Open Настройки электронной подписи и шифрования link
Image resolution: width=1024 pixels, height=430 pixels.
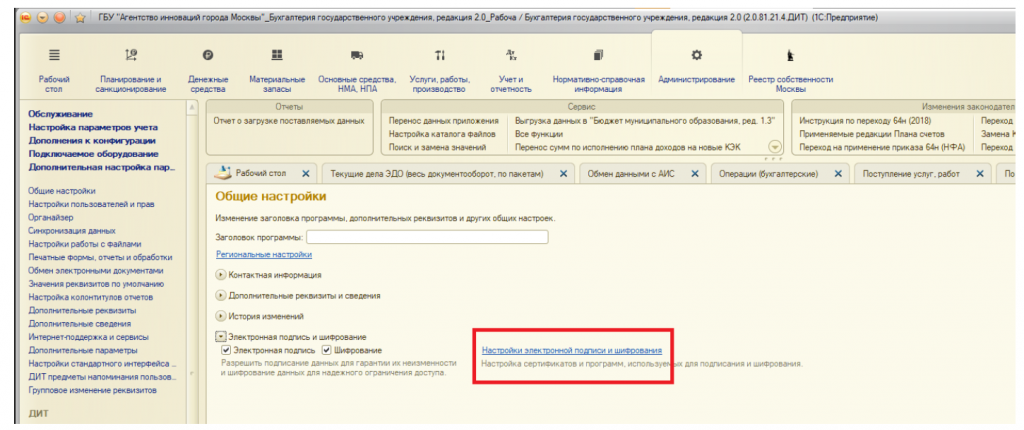pos(572,351)
